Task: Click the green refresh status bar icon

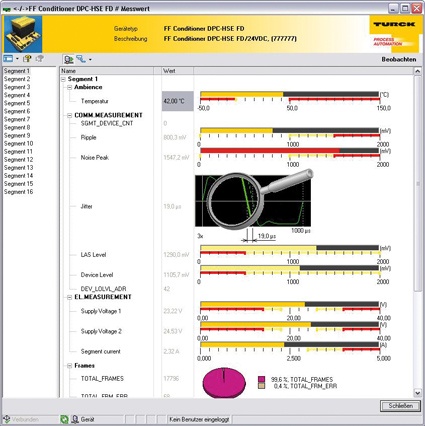Action: pos(64,419)
